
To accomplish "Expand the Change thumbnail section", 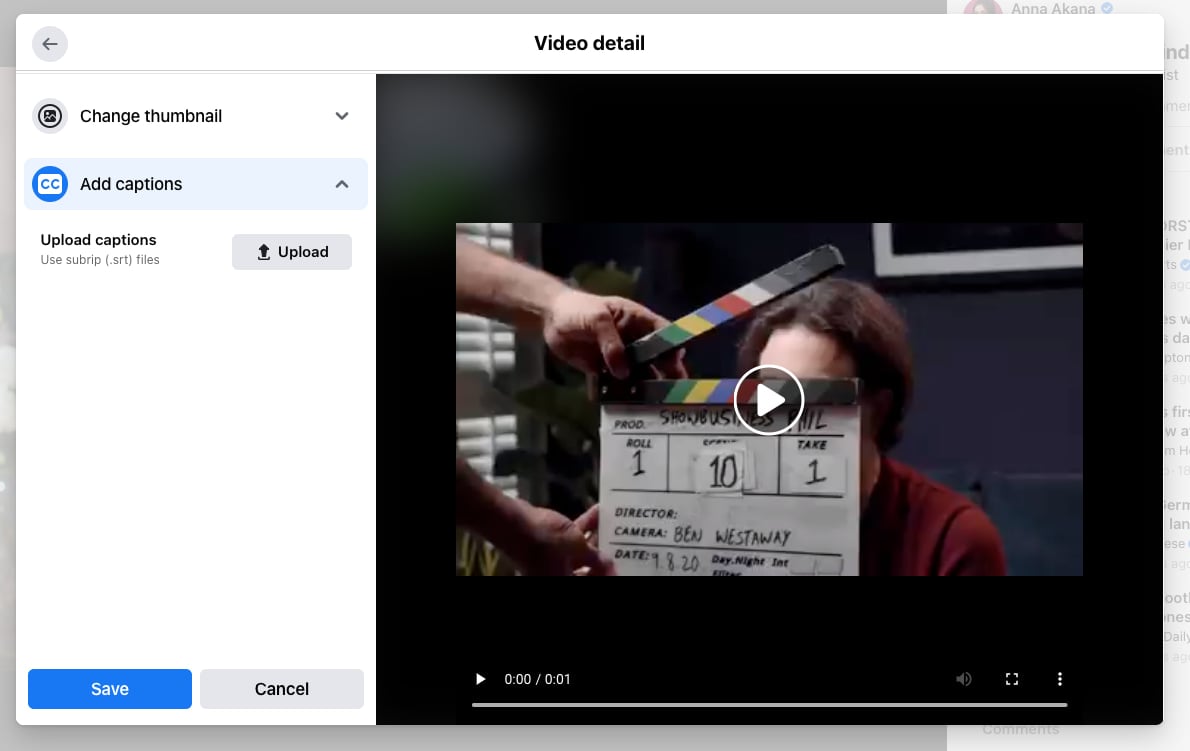I will (x=341, y=115).
